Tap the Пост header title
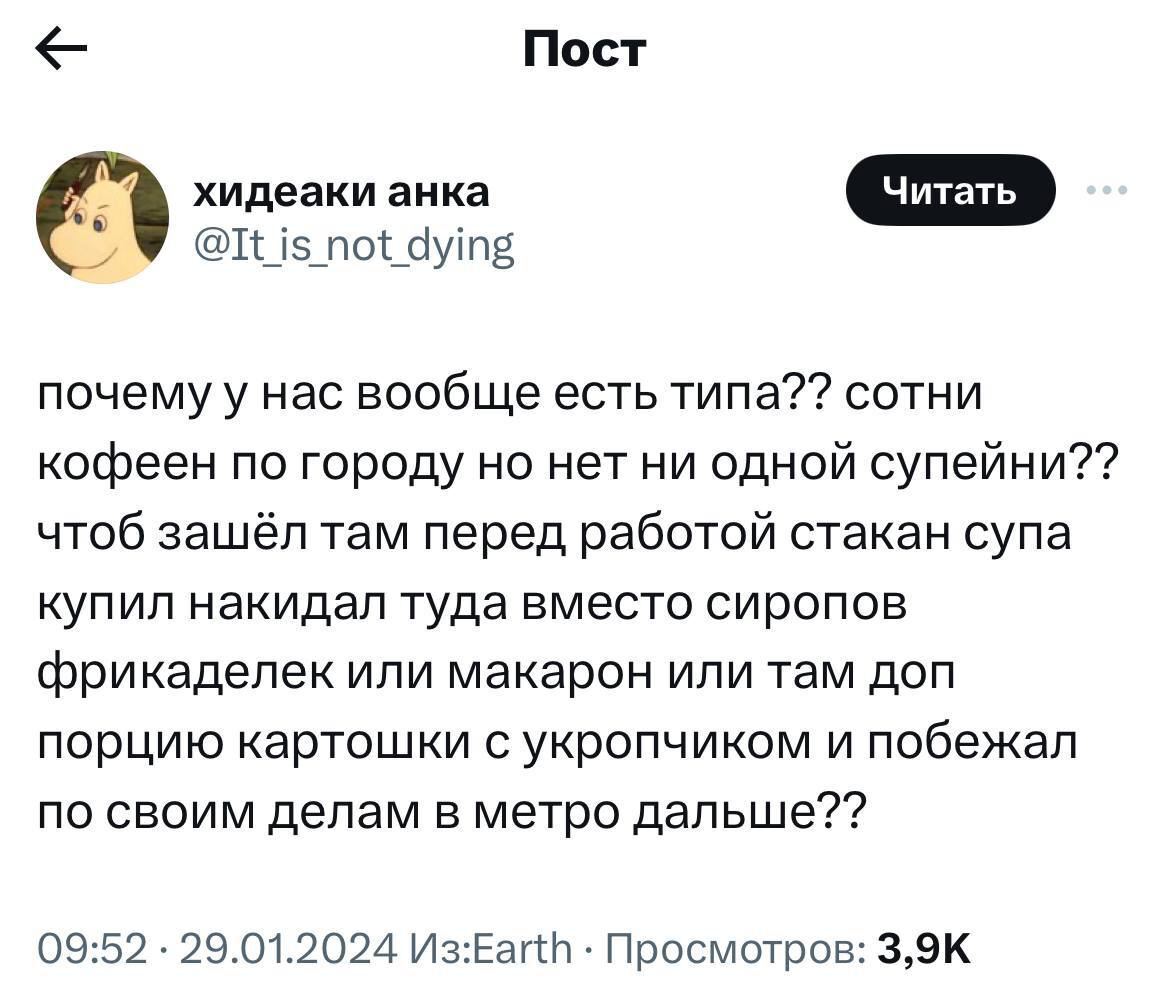The width and height of the screenshot is (1170, 1003). click(585, 48)
